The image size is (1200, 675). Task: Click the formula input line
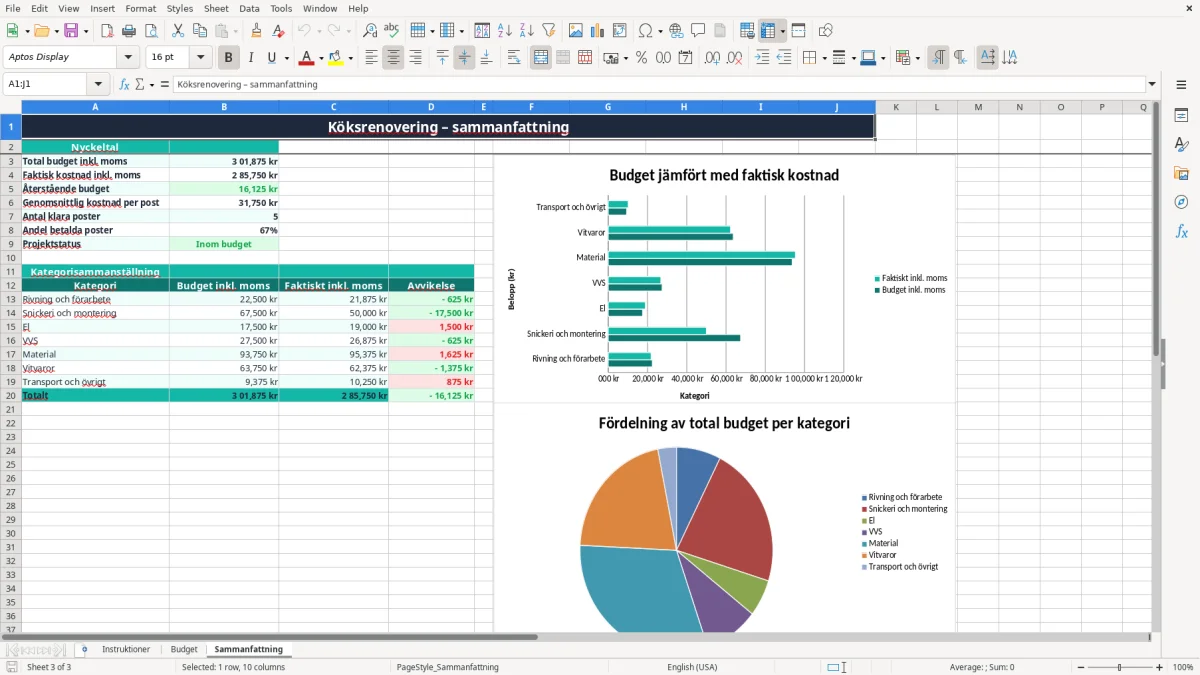[x=658, y=85]
